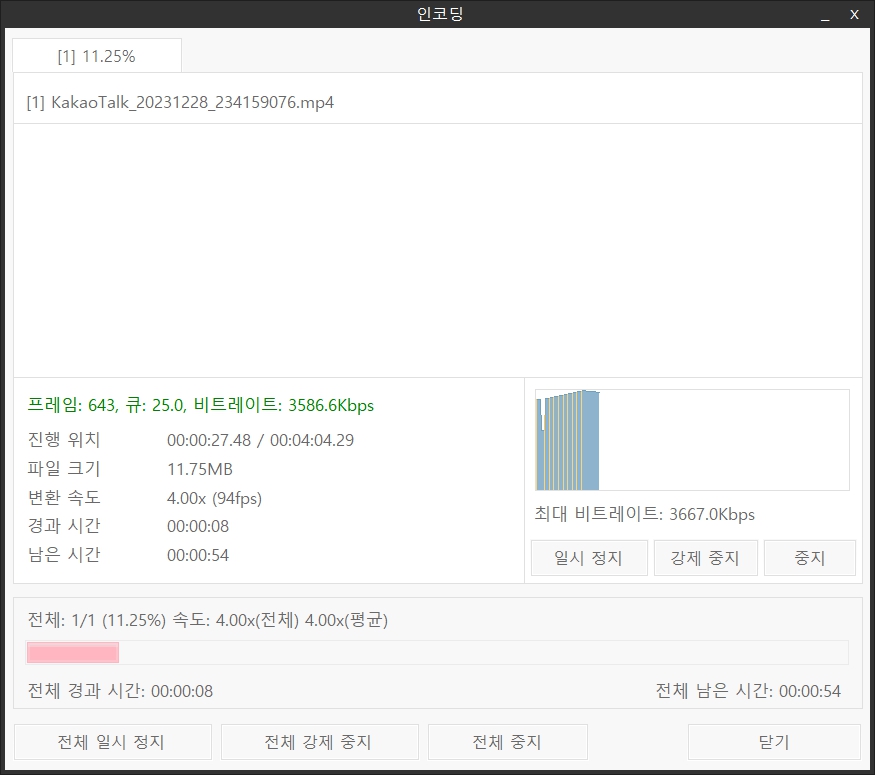Screen dimensions: 875x775
Task: Click the 일시 정지 (Pause) button
Action: [588, 557]
